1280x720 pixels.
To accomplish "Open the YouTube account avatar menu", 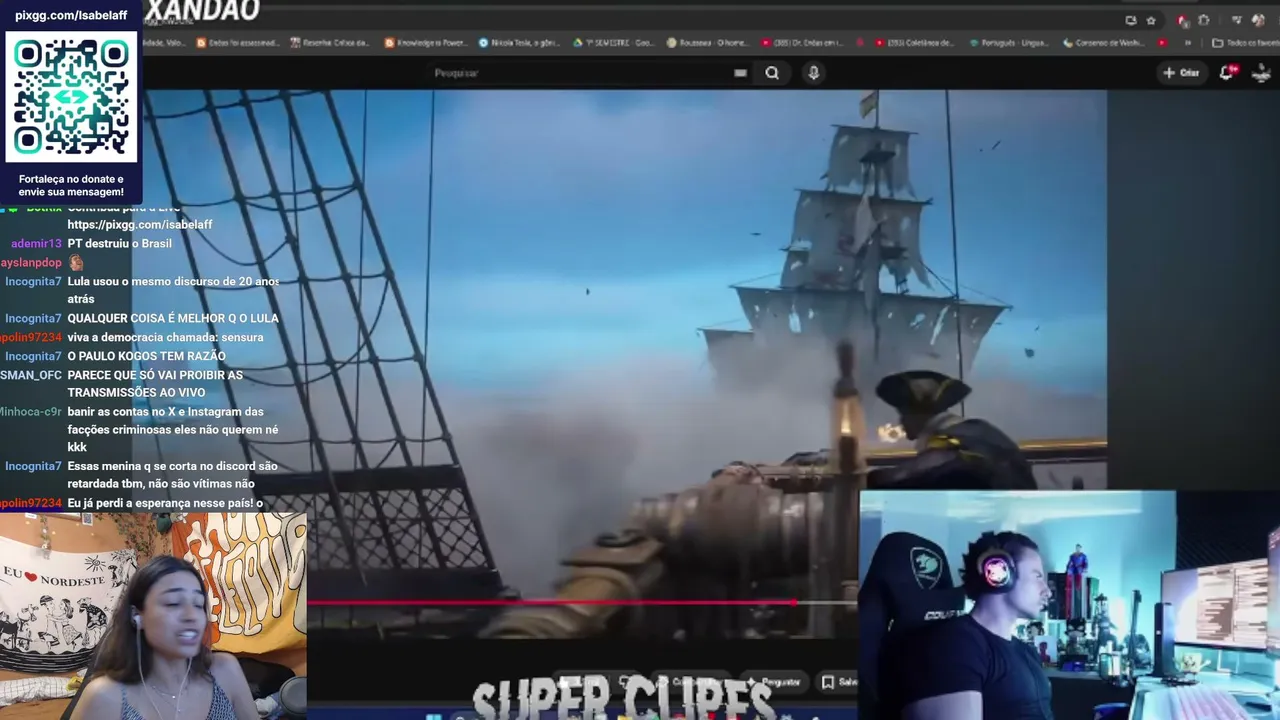I will [1261, 72].
